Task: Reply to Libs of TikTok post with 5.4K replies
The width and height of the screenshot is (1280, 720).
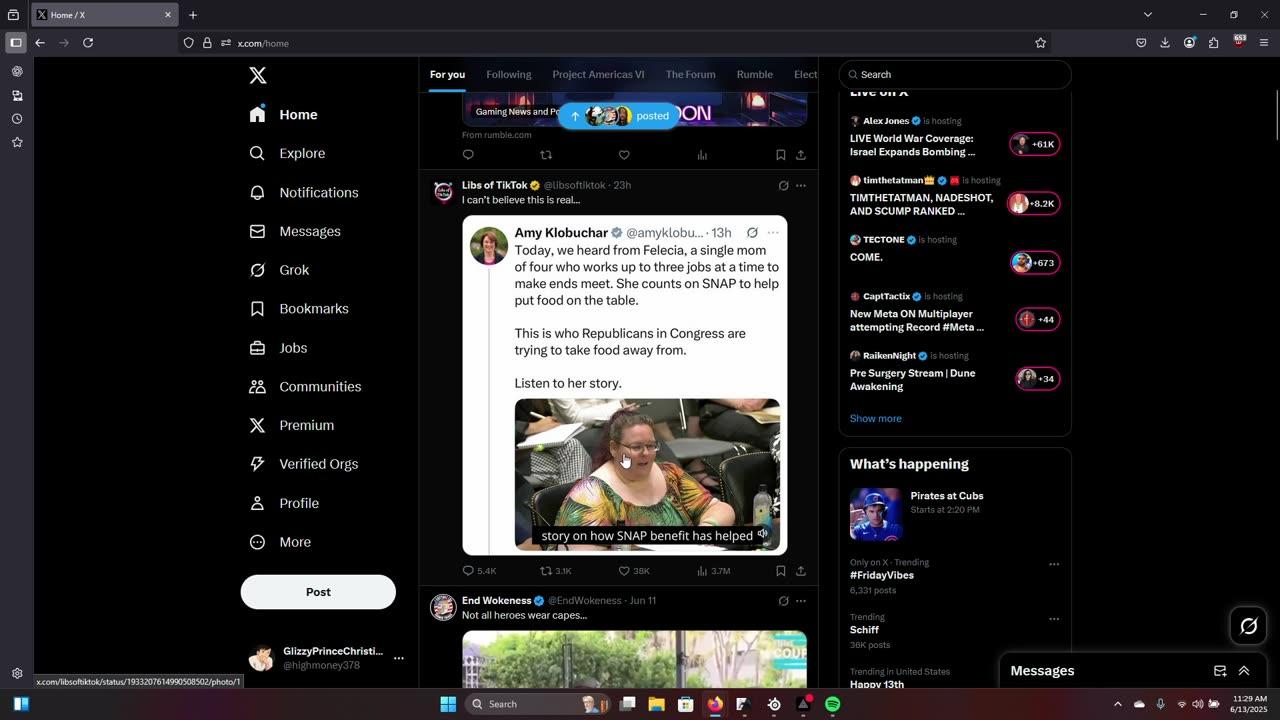Action: 479,571
